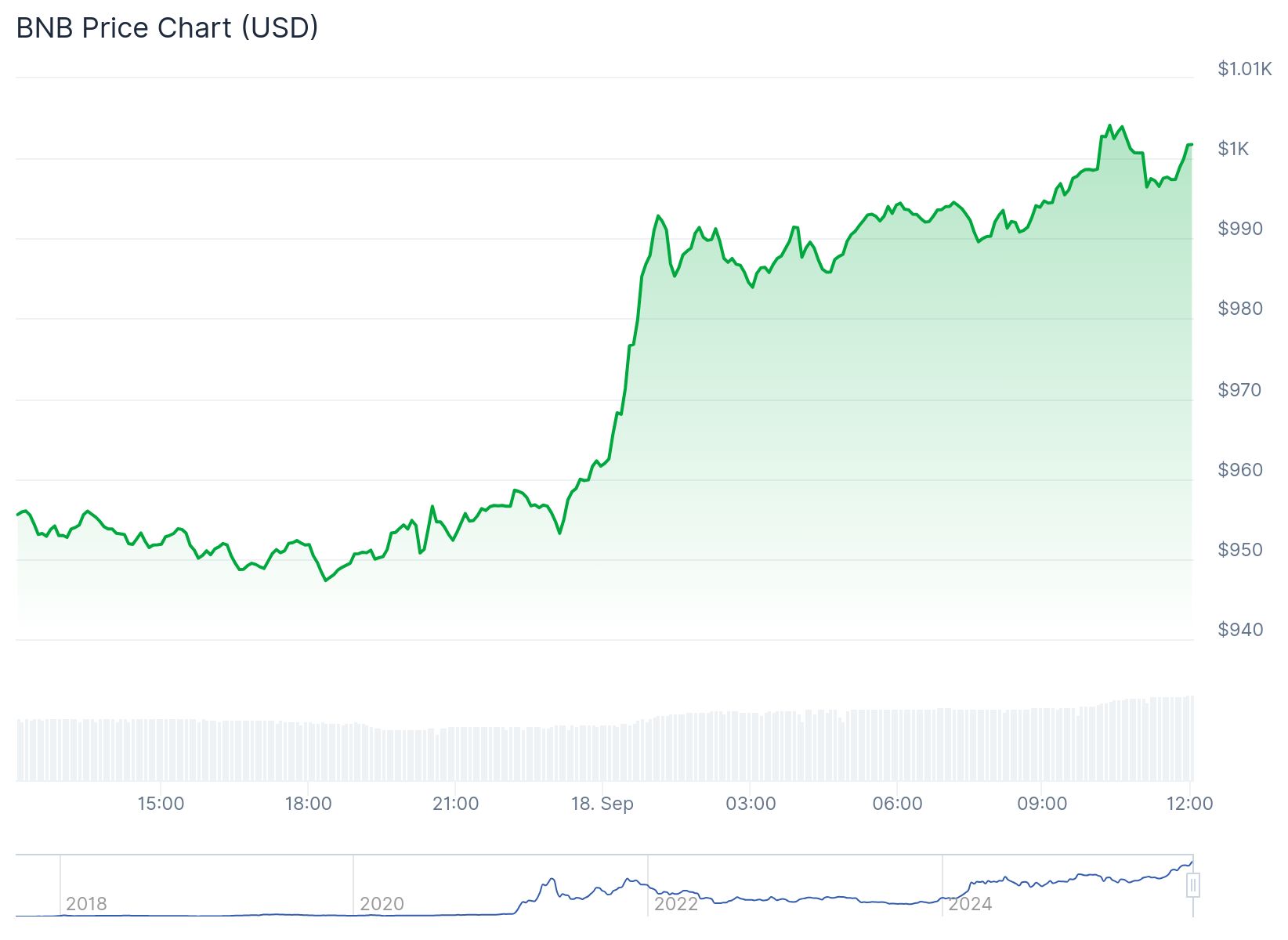Click the $1.01K price axis label
The width and height of the screenshot is (1288, 940).
[1244, 69]
